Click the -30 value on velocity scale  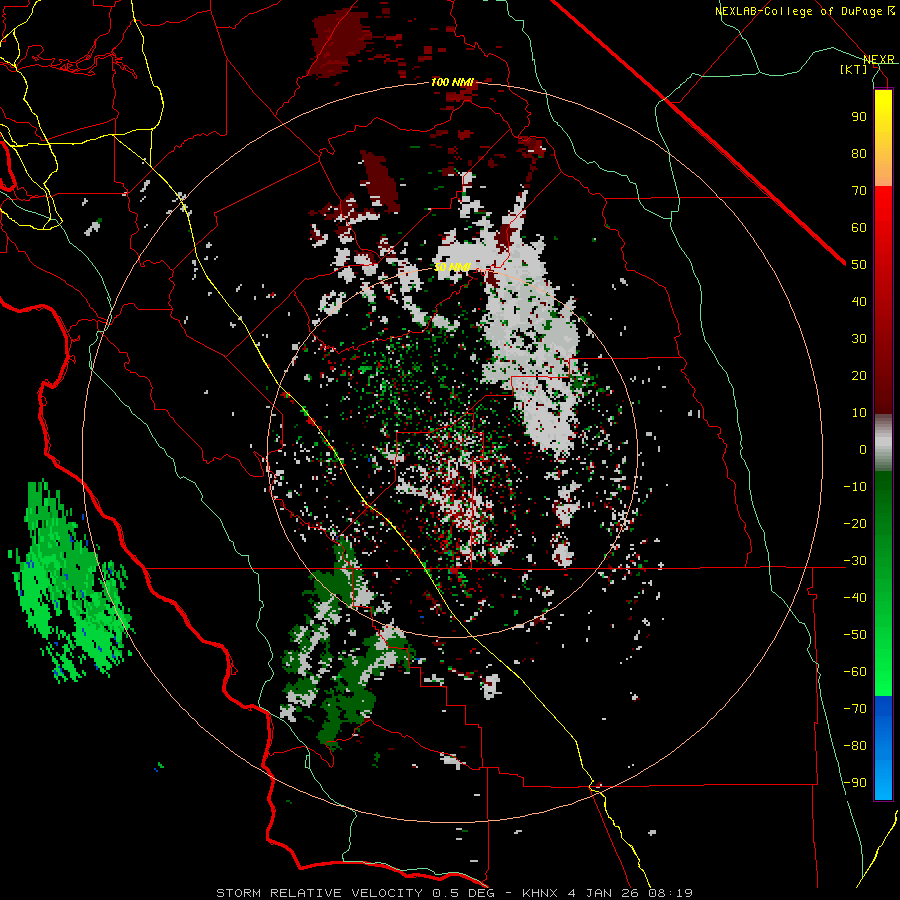click(x=855, y=561)
